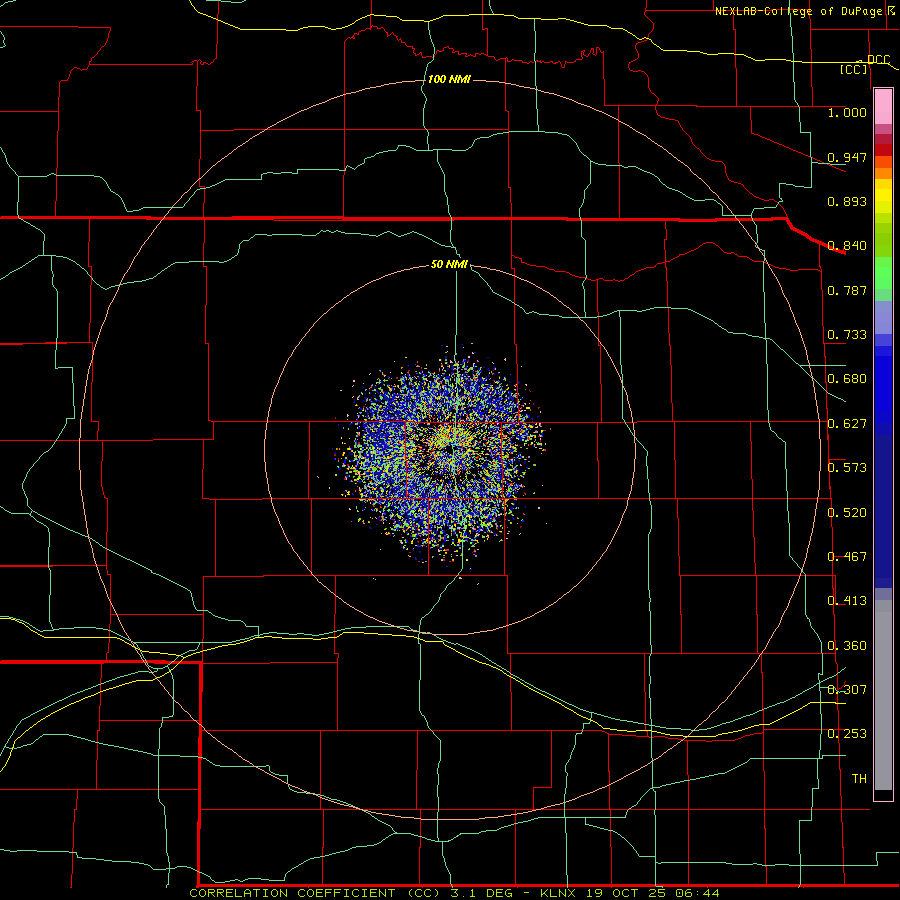Click the 0.307 scale value
Screen dimensions: 900x900
pyautogui.click(x=847, y=690)
